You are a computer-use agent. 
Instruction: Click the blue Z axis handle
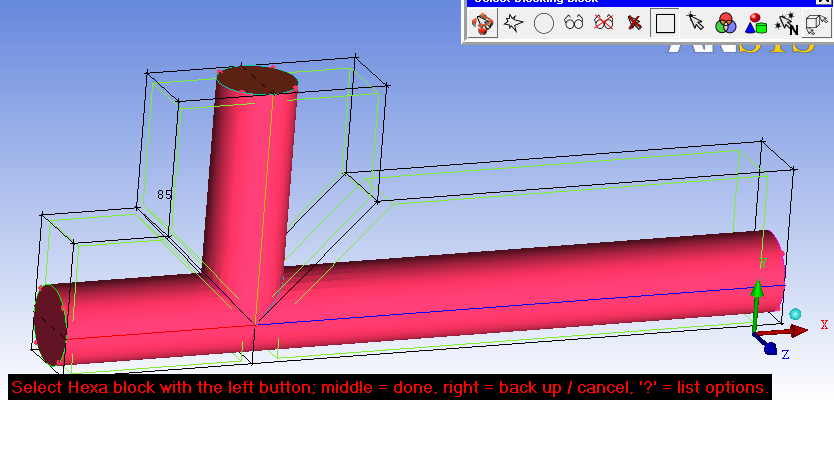[769, 348]
